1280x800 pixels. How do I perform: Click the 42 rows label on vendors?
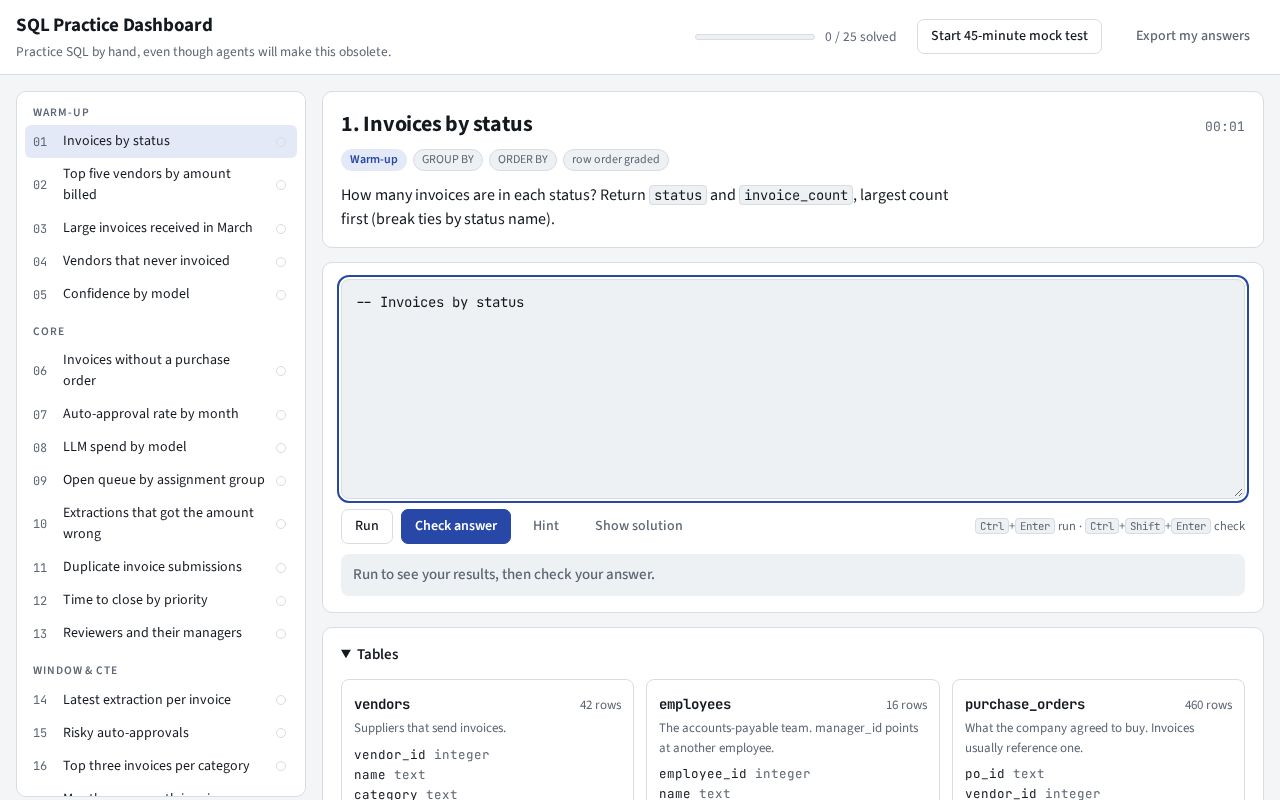(600, 705)
